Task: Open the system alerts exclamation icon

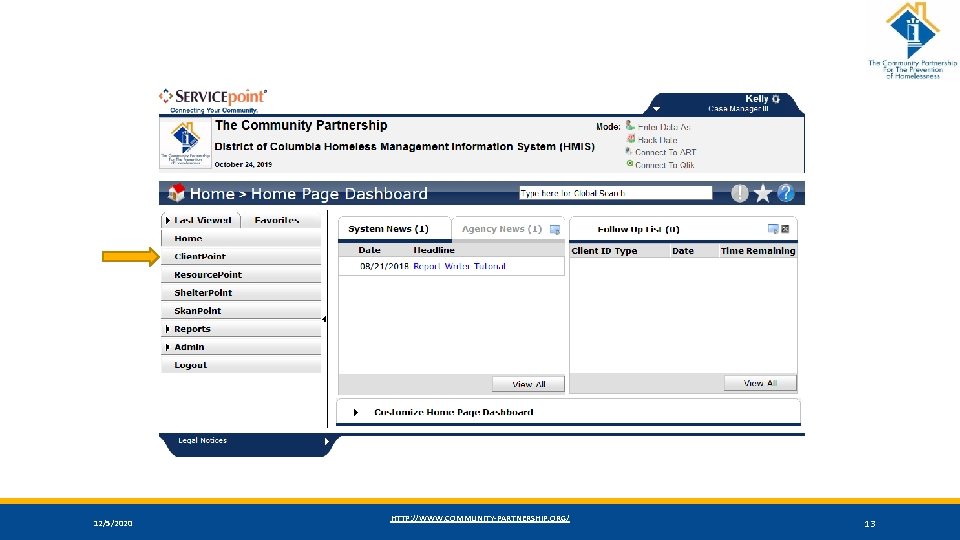Action: point(740,193)
